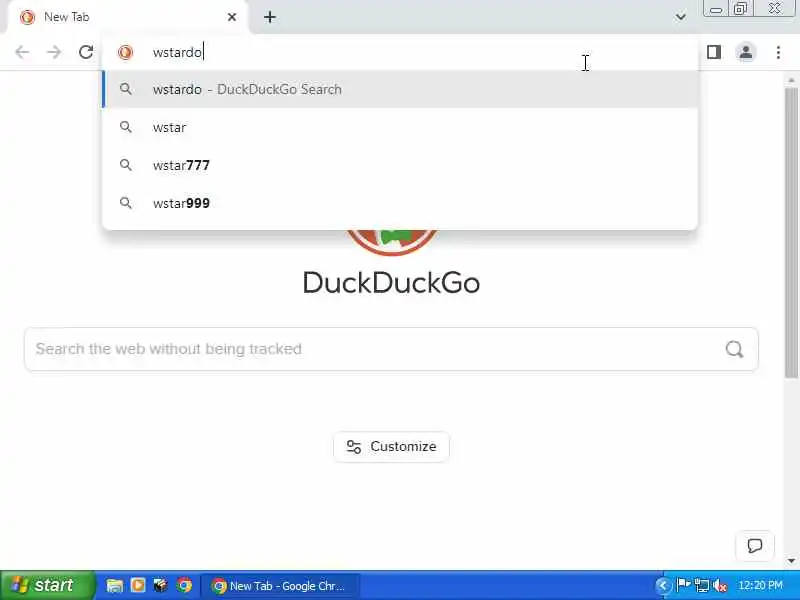
Task: Select the New Tab - Google Chrome taskbar button
Action: pyautogui.click(x=280, y=586)
